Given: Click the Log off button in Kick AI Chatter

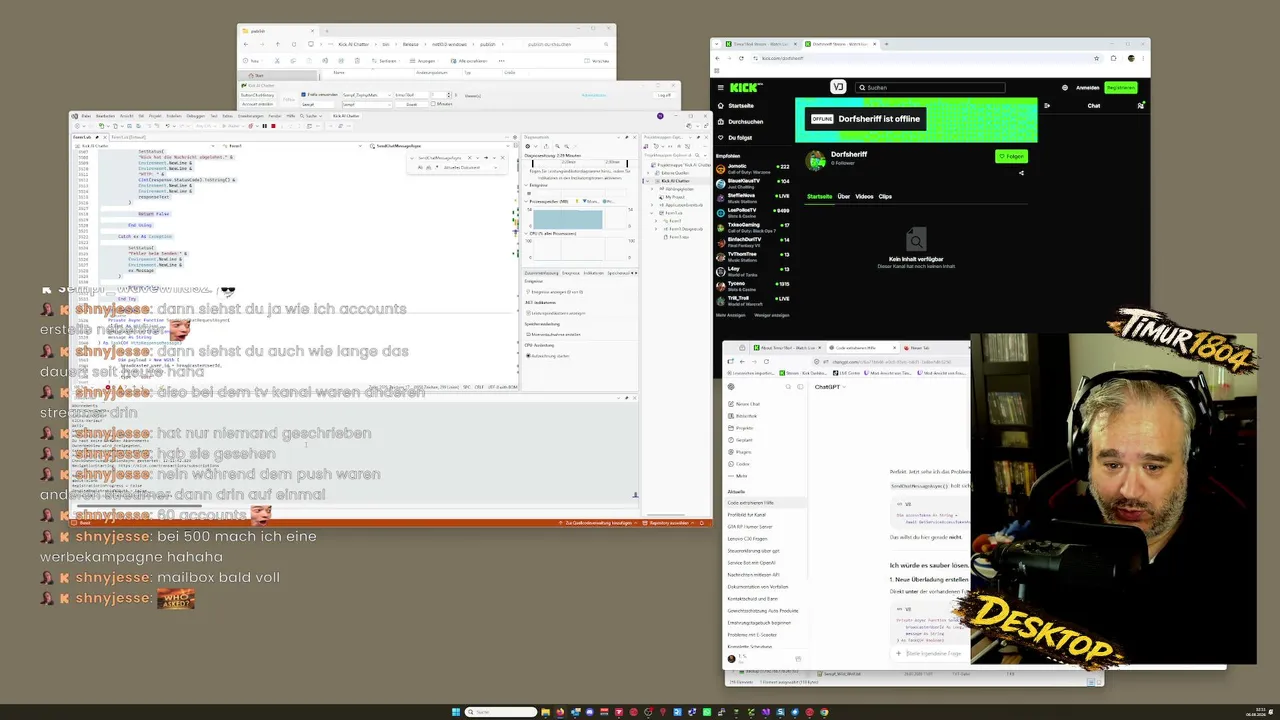Looking at the screenshot, I should [663, 95].
